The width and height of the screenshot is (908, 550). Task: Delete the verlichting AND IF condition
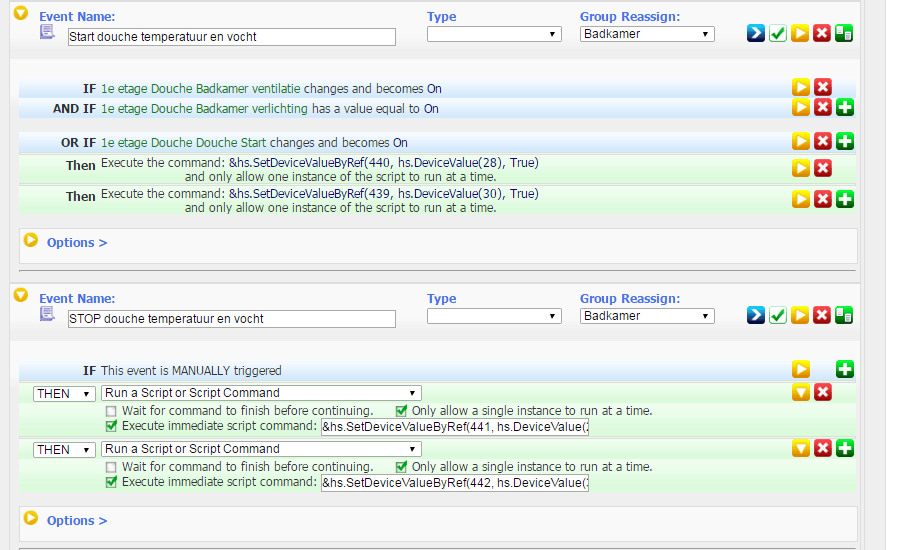[823, 107]
